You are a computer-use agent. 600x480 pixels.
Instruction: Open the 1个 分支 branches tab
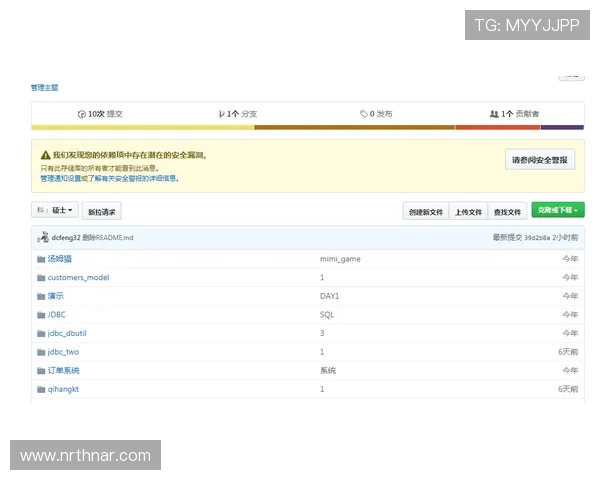click(238, 114)
